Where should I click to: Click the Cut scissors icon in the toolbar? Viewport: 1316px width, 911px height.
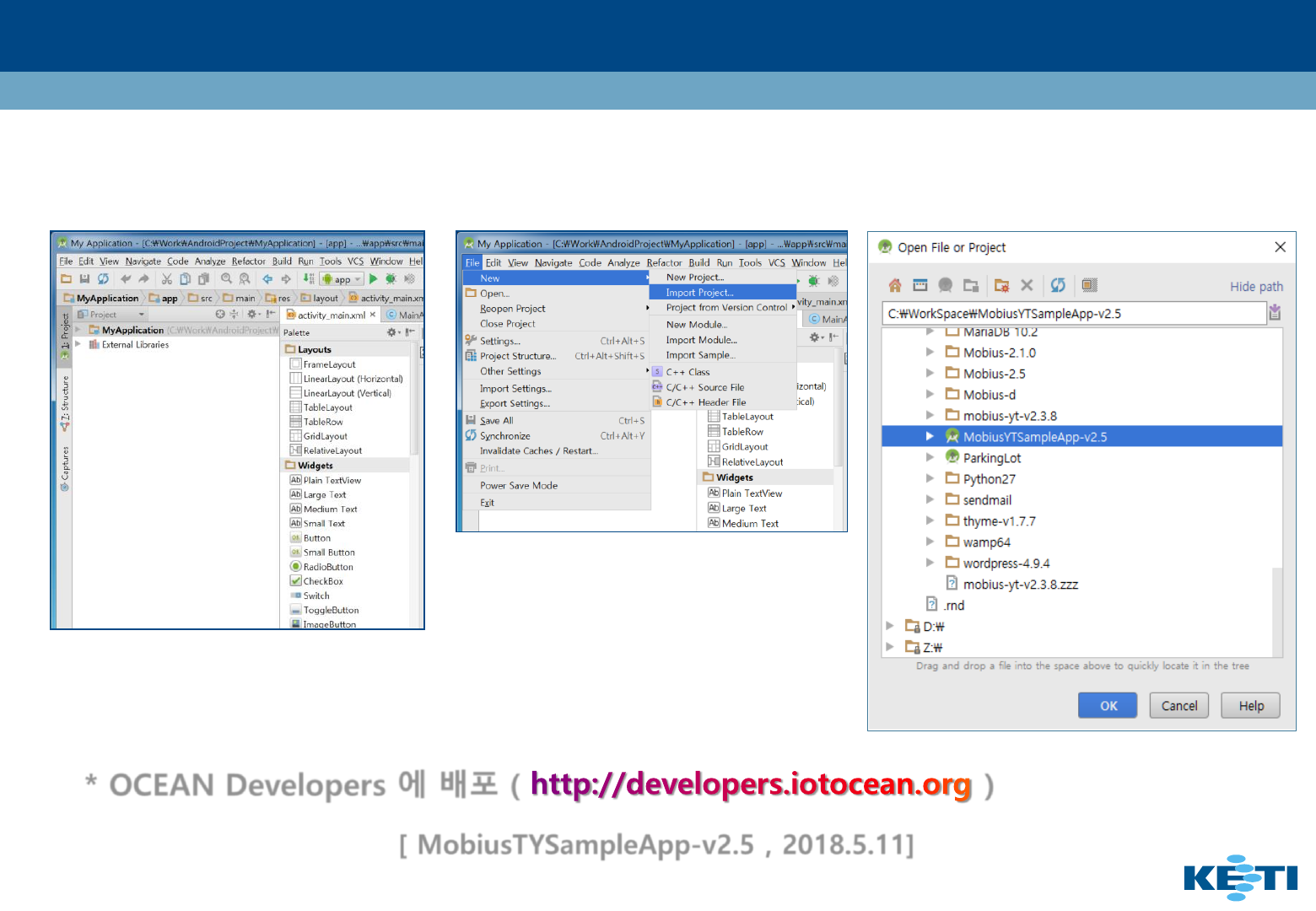tap(166, 278)
